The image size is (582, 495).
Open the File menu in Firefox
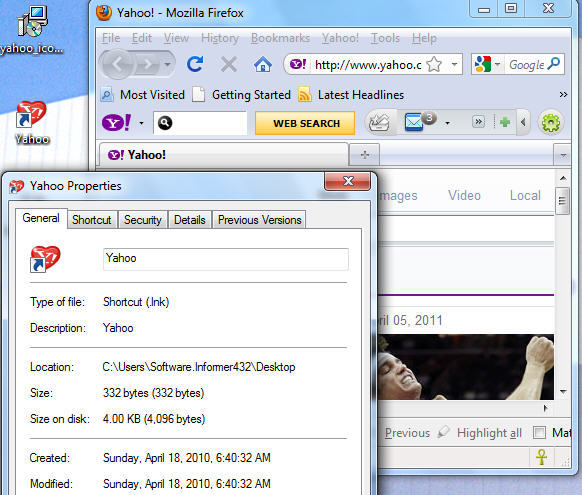point(111,38)
